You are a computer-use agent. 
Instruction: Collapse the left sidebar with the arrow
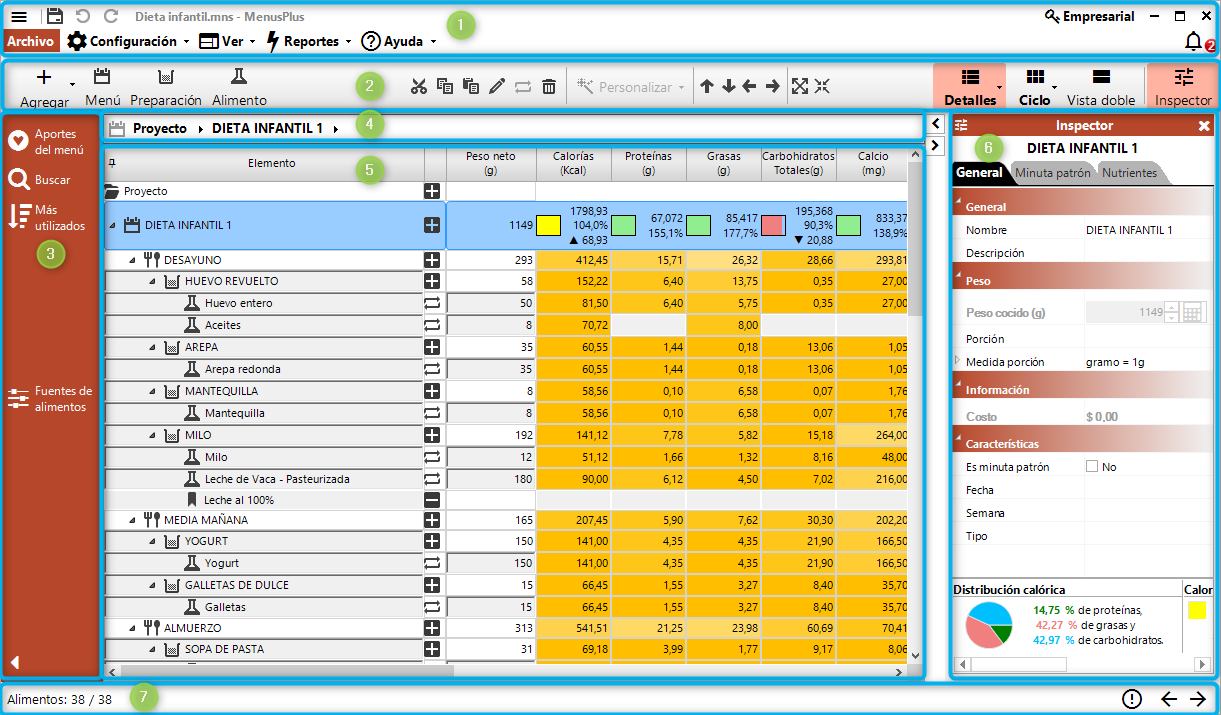pyautogui.click(x=15, y=661)
